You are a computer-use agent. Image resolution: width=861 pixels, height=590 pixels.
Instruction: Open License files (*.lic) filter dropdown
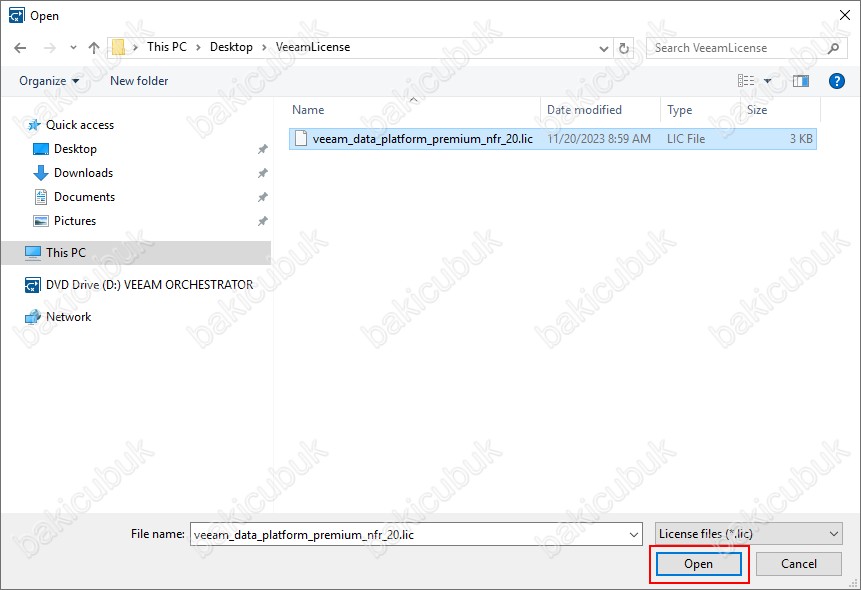point(748,534)
